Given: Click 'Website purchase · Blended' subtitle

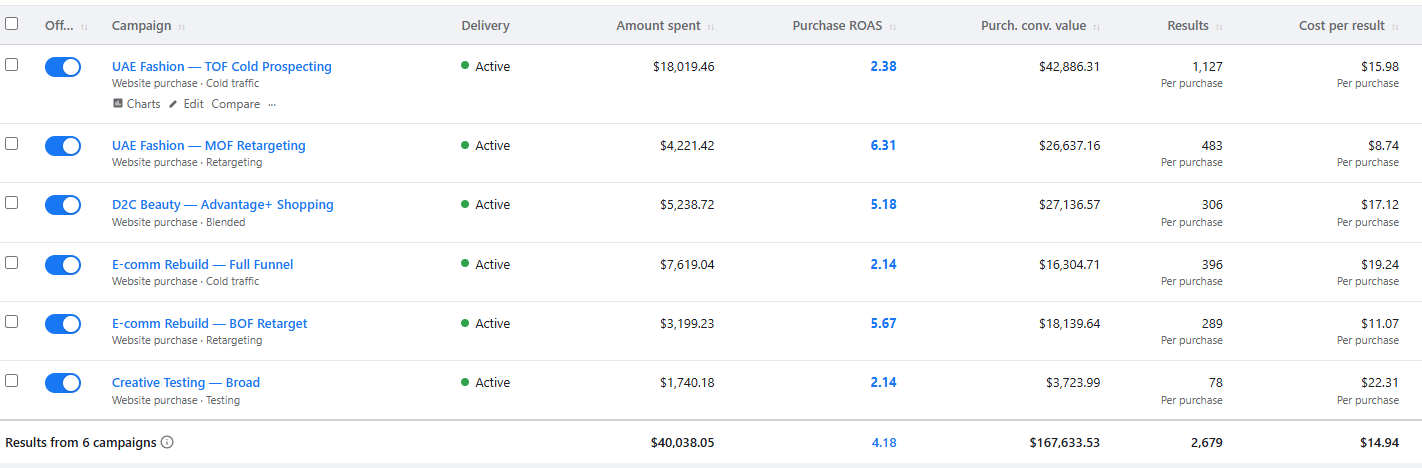Looking at the screenshot, I should (179, 222).
